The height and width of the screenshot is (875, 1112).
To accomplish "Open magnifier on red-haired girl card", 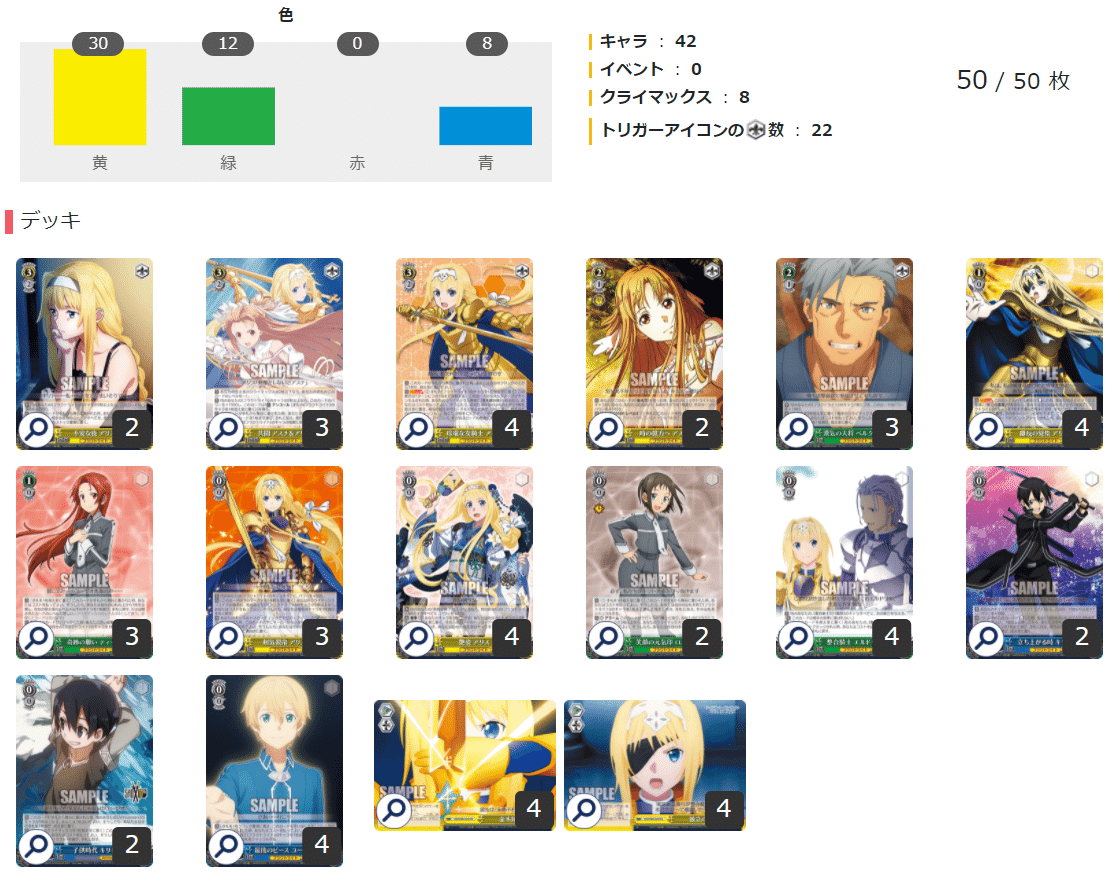I will pos(36,638).
